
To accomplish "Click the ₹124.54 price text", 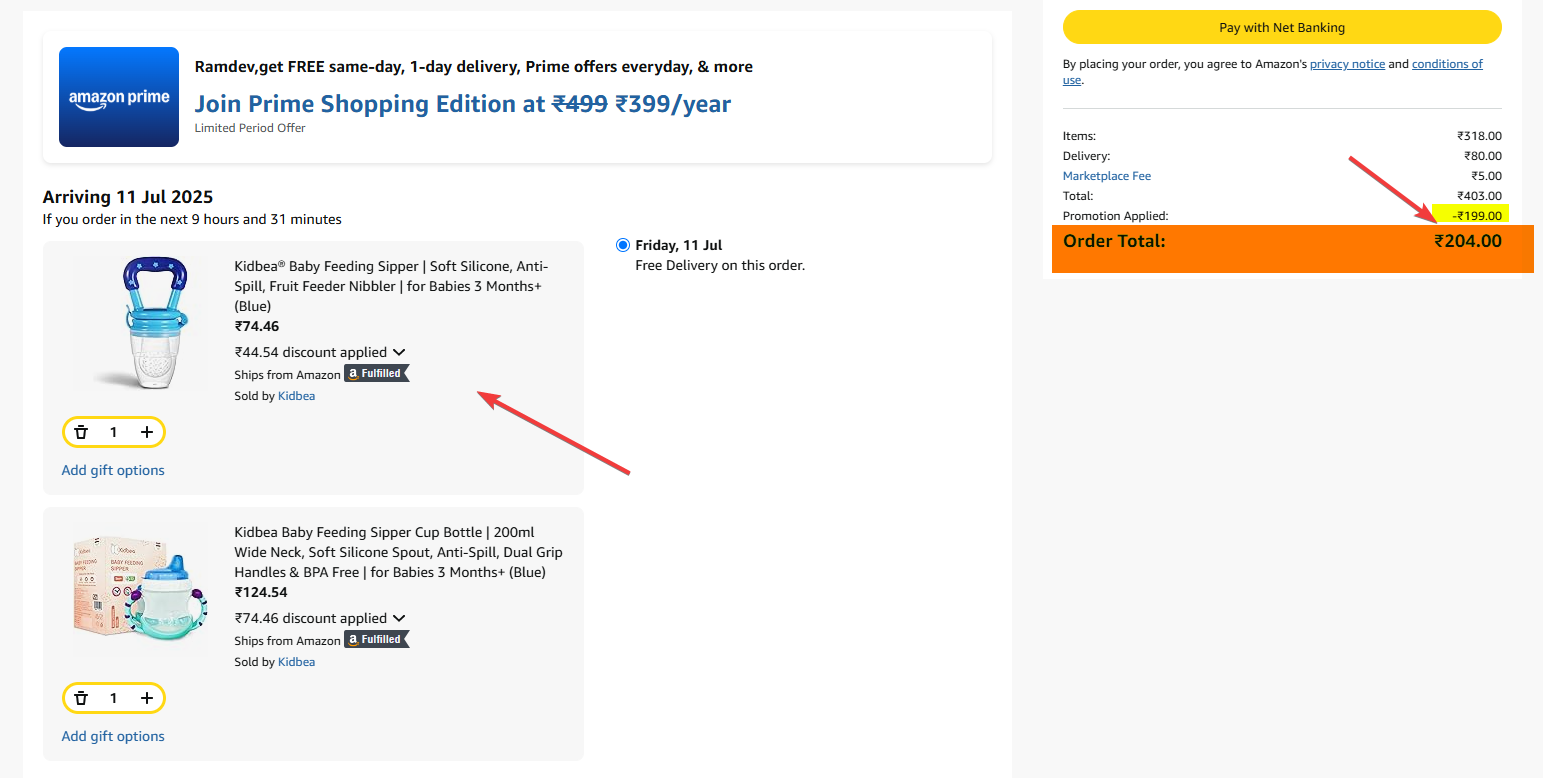I will 261,592.
